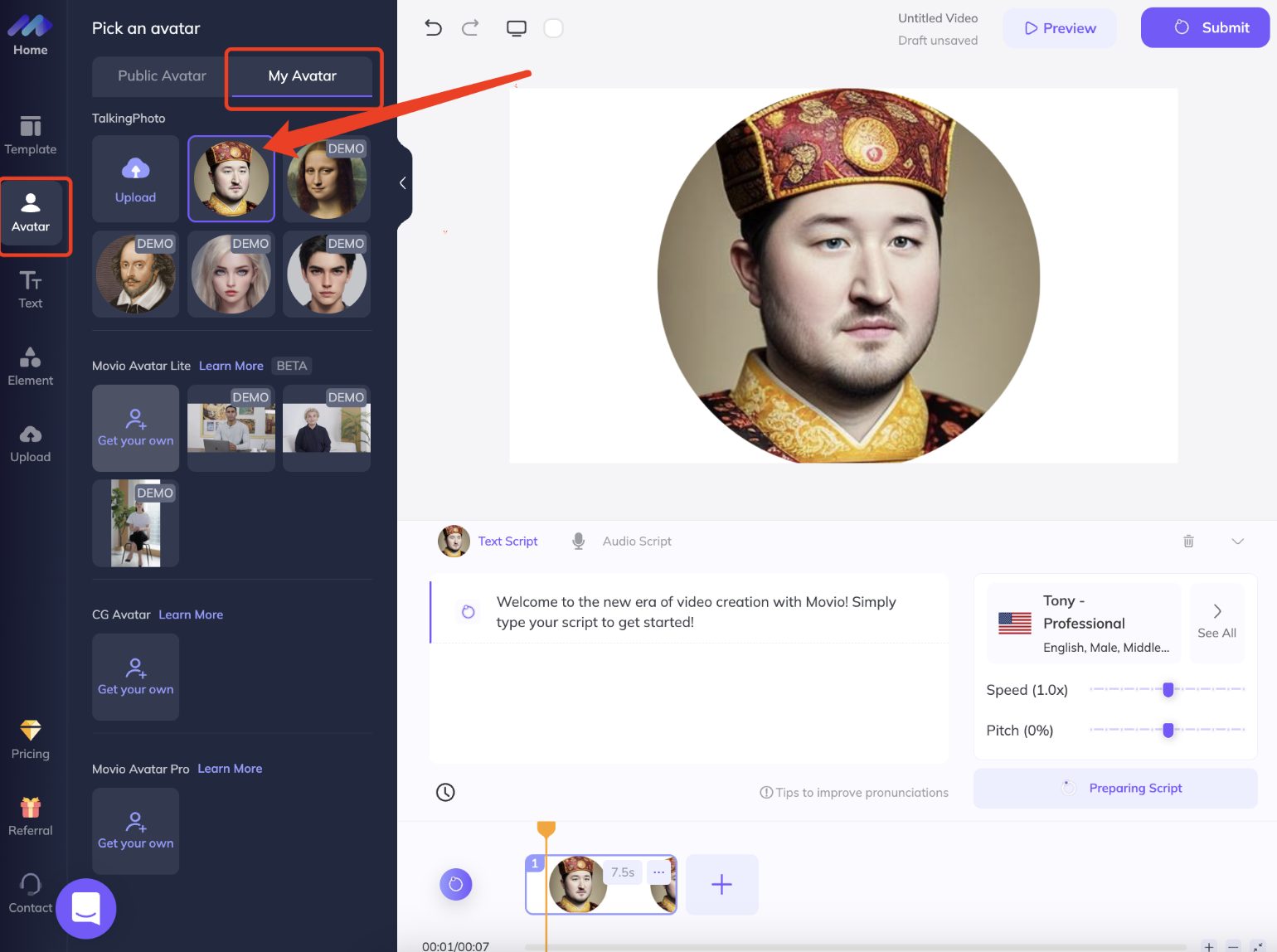
Task: Open the Text sidebar panel
Action: (x=31, y=289)
